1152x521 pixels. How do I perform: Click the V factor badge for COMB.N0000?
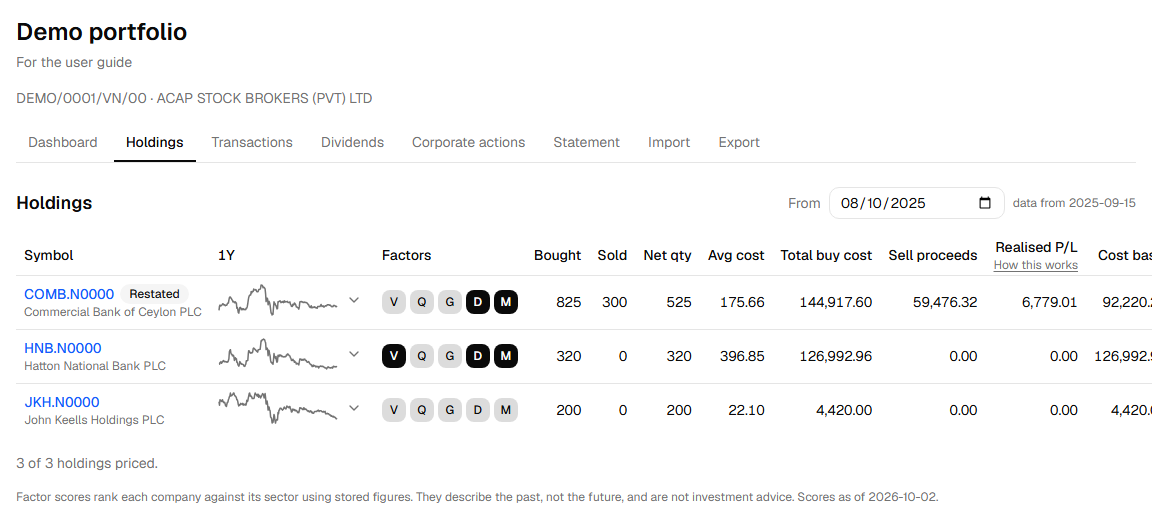[394, 302]
